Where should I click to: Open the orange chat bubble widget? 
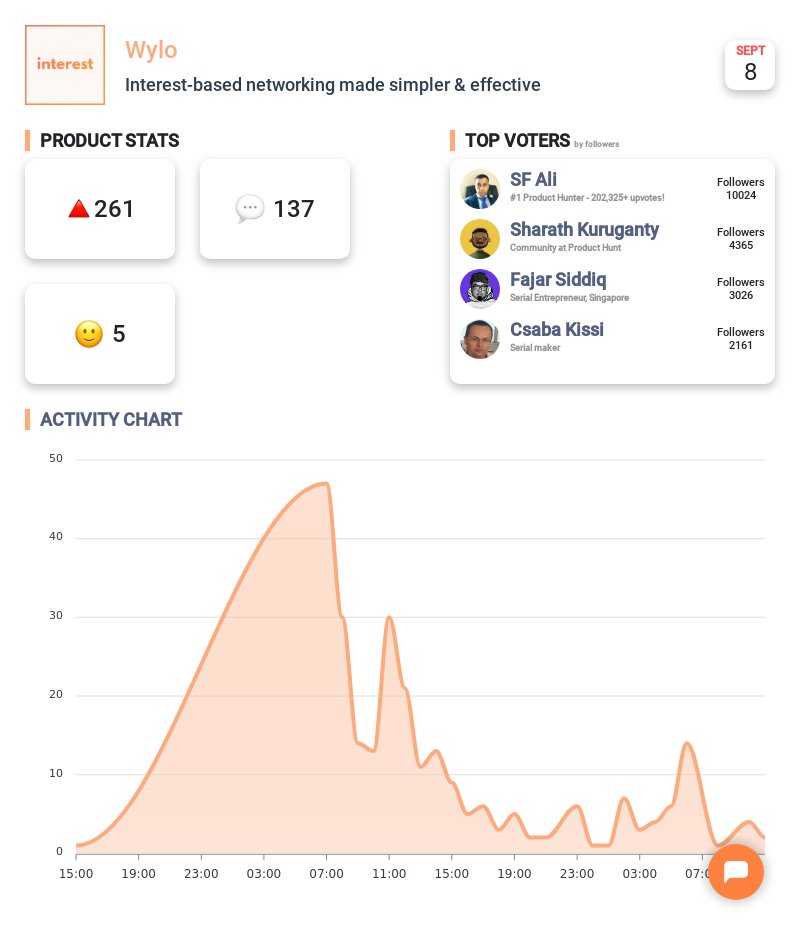[x=735, y=872]
